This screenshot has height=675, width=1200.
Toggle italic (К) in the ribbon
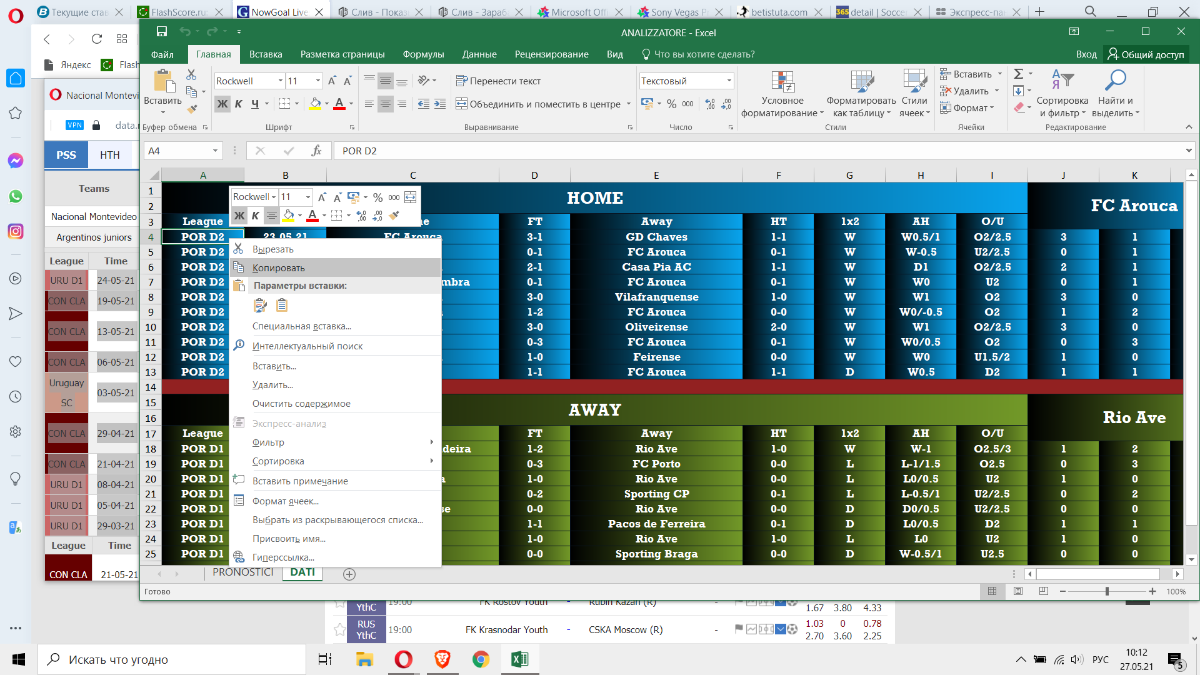(238, 103)
